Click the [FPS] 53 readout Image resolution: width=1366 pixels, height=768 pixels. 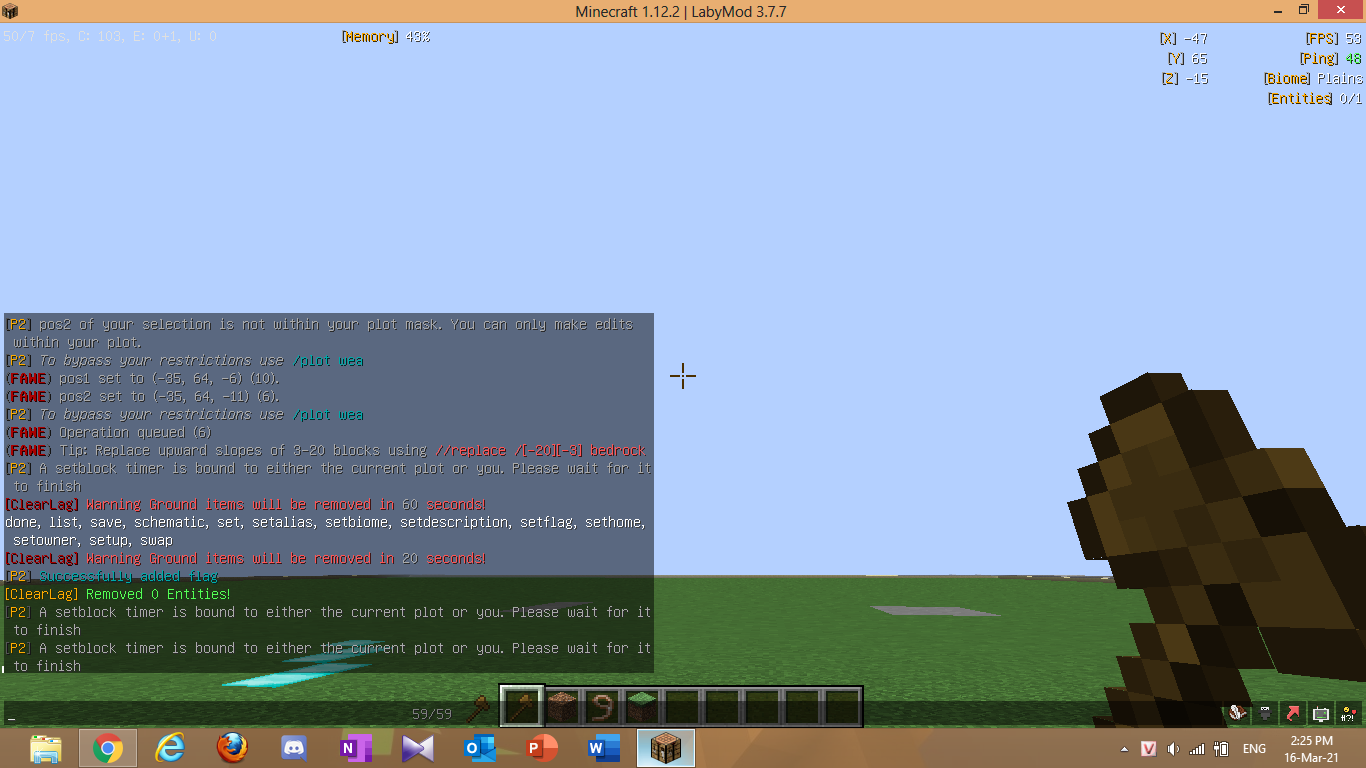(x=1333, y=39)
